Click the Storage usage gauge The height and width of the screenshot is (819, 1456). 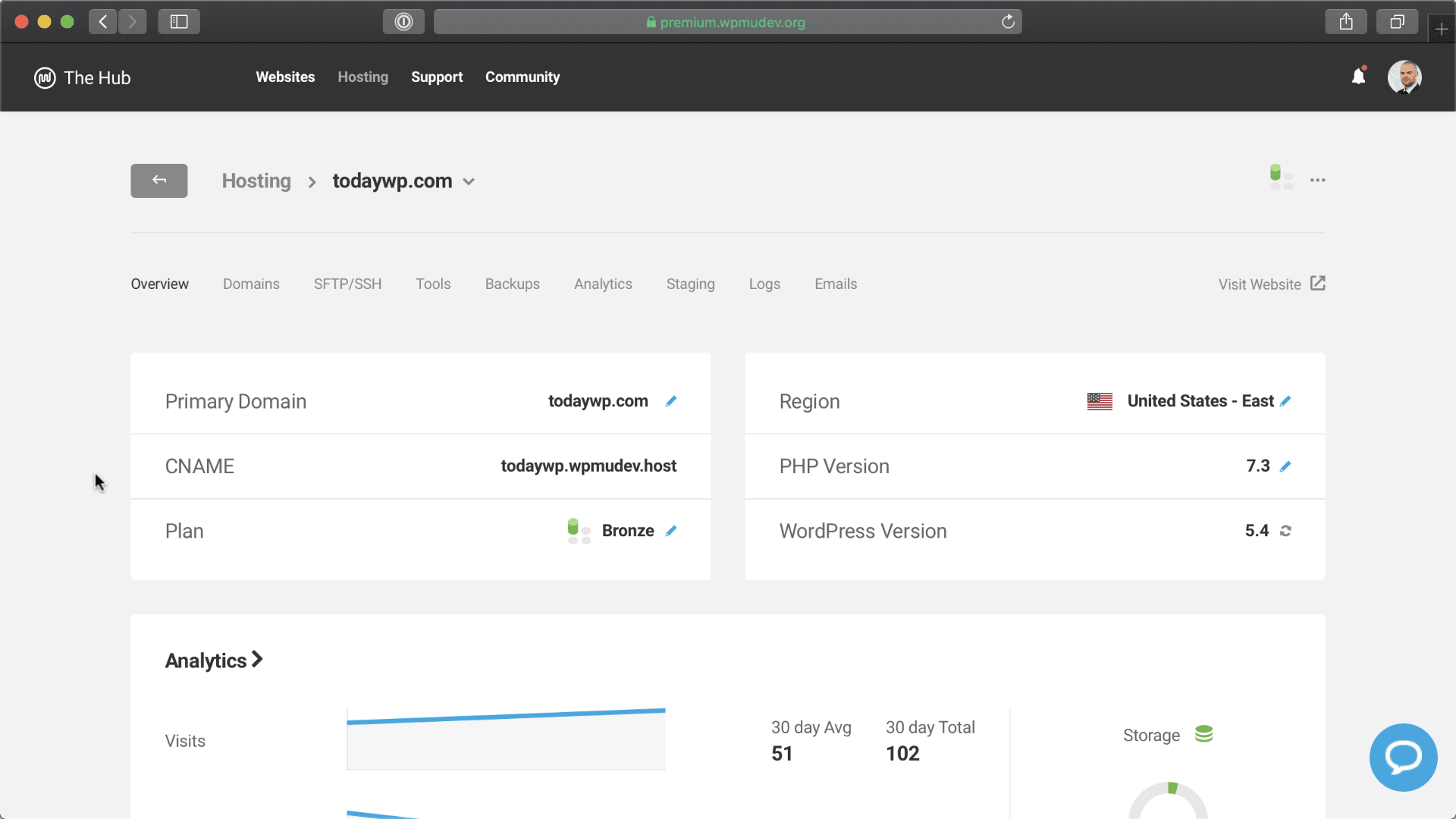pos(1168,800)
